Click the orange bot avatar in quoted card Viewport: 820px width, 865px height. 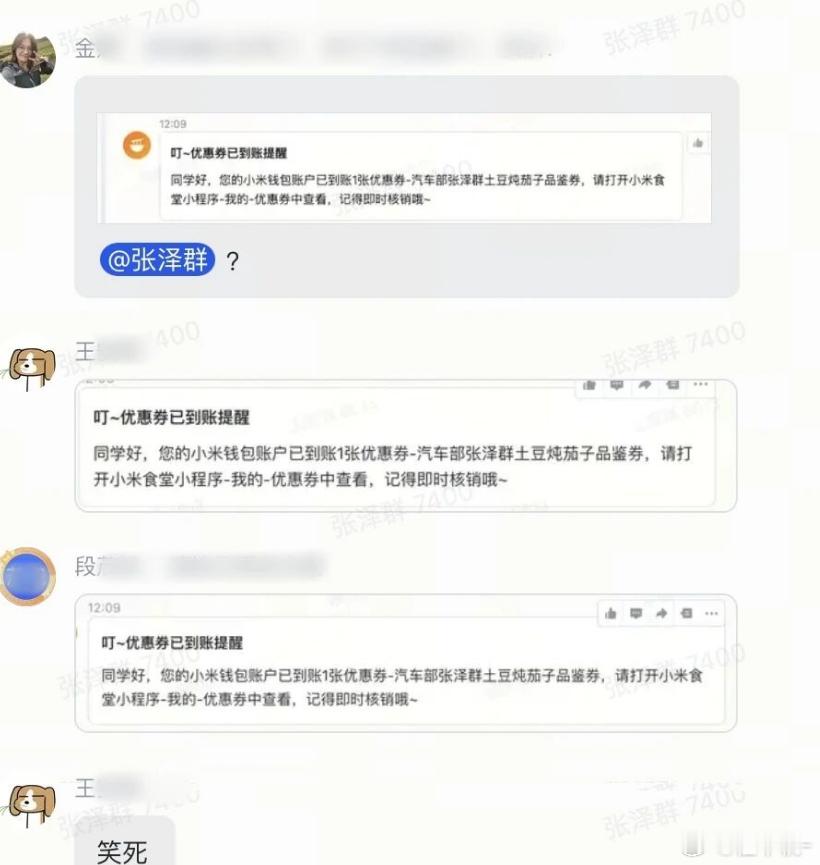[x=136, y=146]
